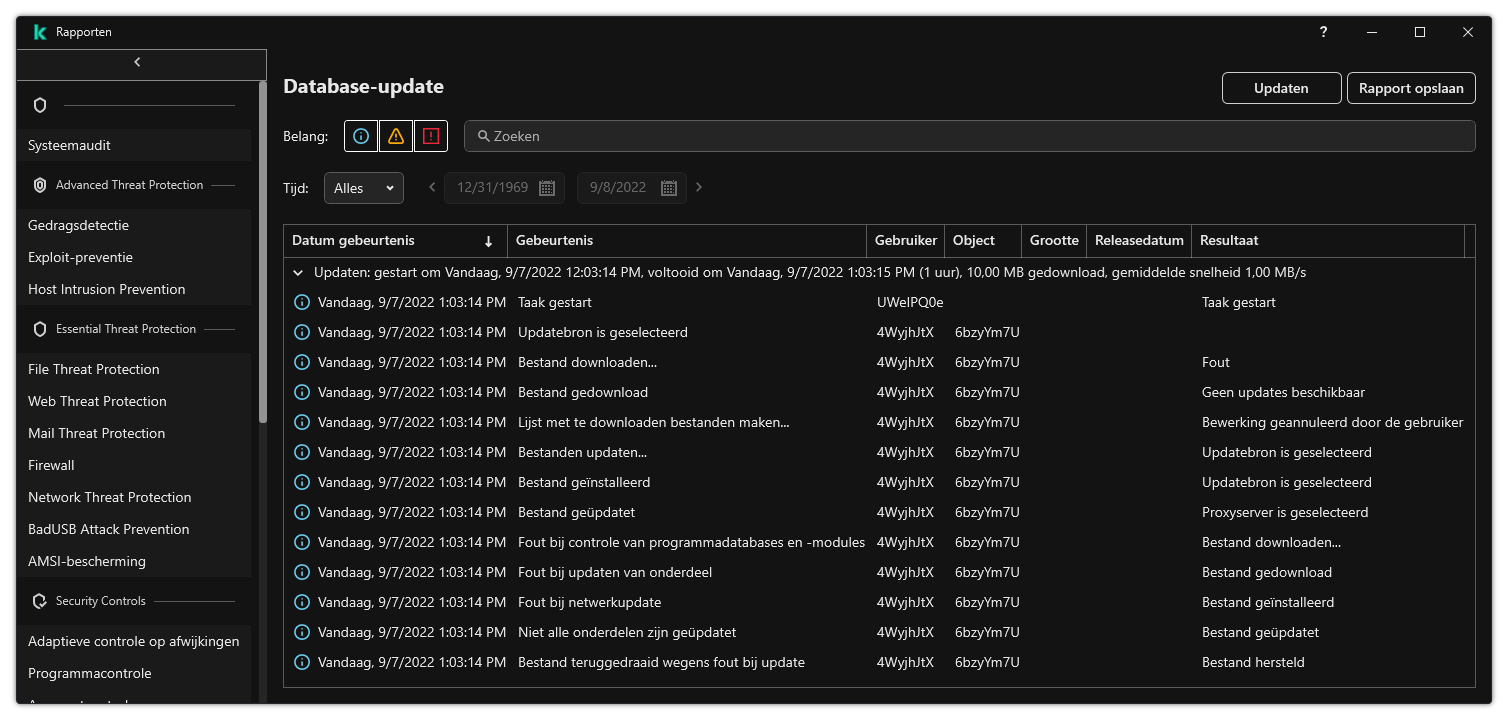The width and height of the screenshot is (1508, 720).
Task: Go to the next time period arrow
Action: coord(699,187)
